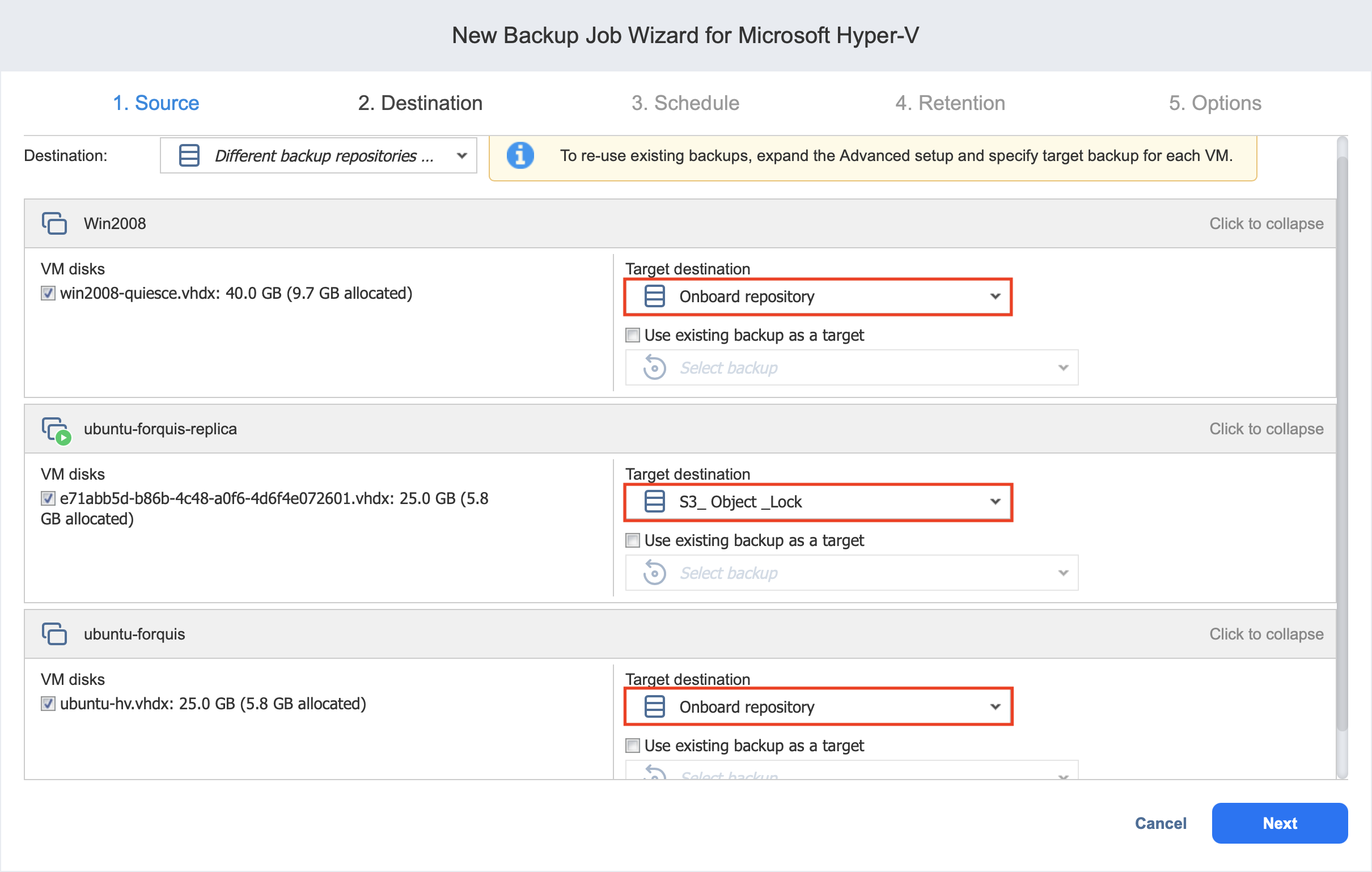
Task: Click the restore icon in ubuntu-forquis-replica's Select backup field
Action: (655, 573)
